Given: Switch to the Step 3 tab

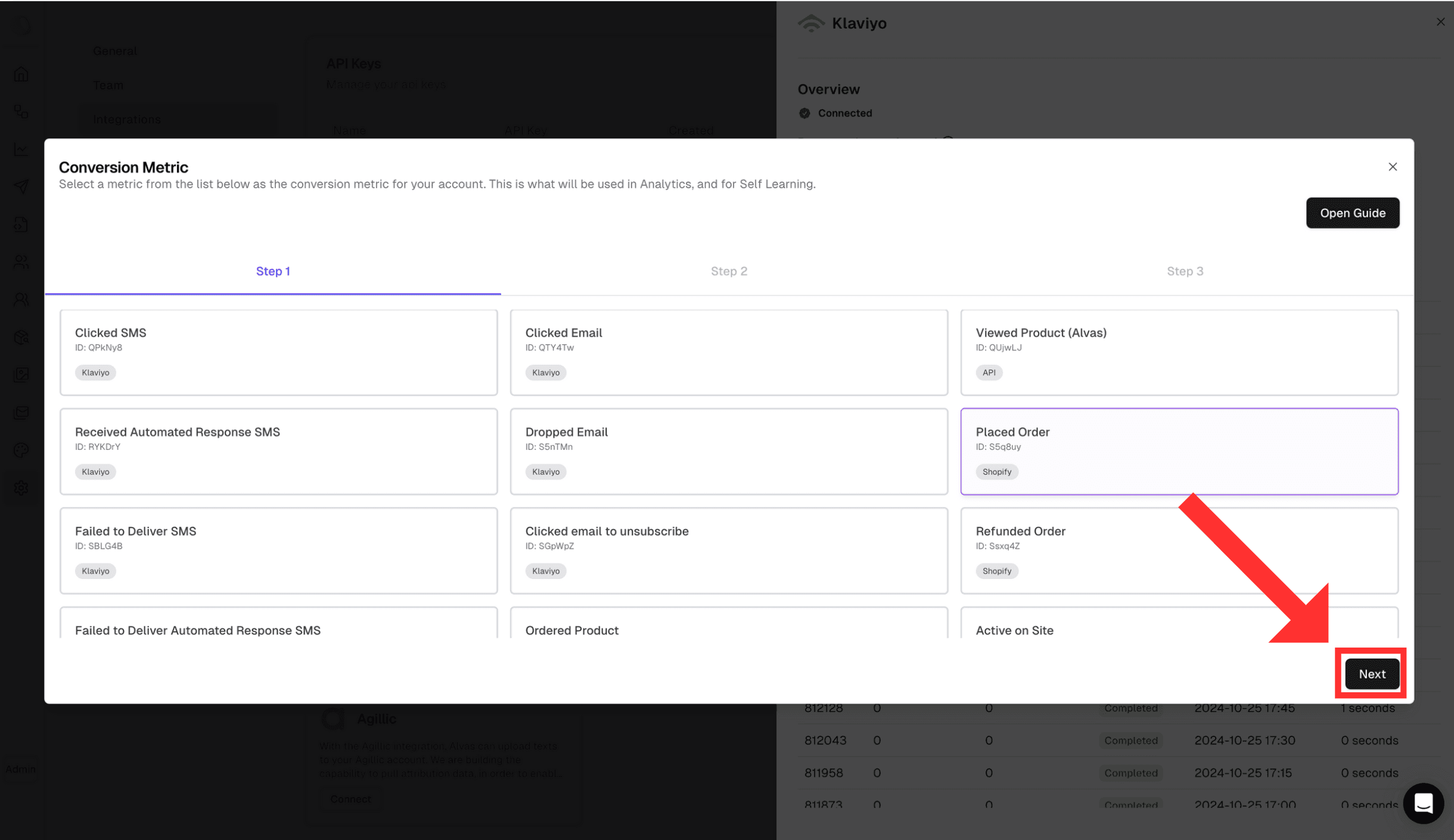Looking at the screenshot, I should 1185,271.
